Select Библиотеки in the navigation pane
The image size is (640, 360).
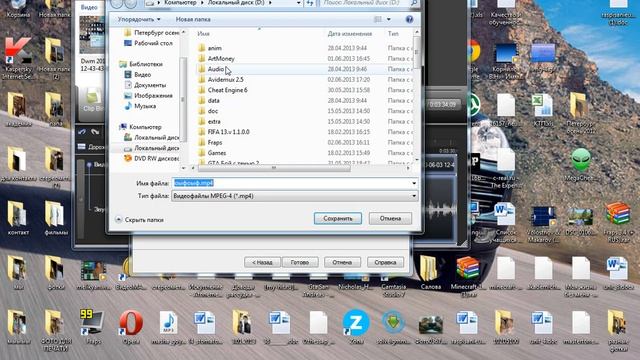point(146,64)
